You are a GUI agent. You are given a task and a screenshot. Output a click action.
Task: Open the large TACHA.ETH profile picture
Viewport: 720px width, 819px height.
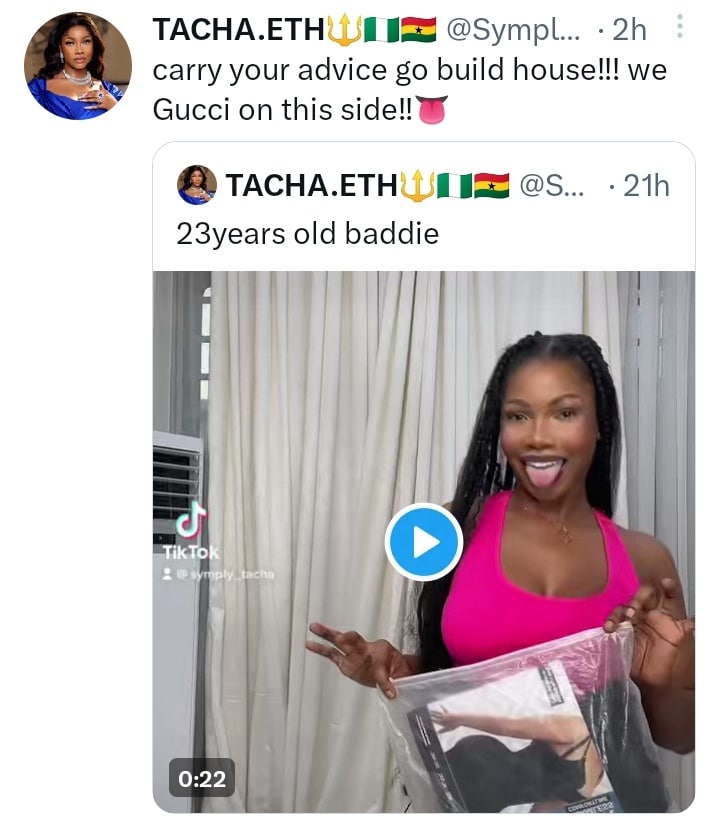(78, 66)
